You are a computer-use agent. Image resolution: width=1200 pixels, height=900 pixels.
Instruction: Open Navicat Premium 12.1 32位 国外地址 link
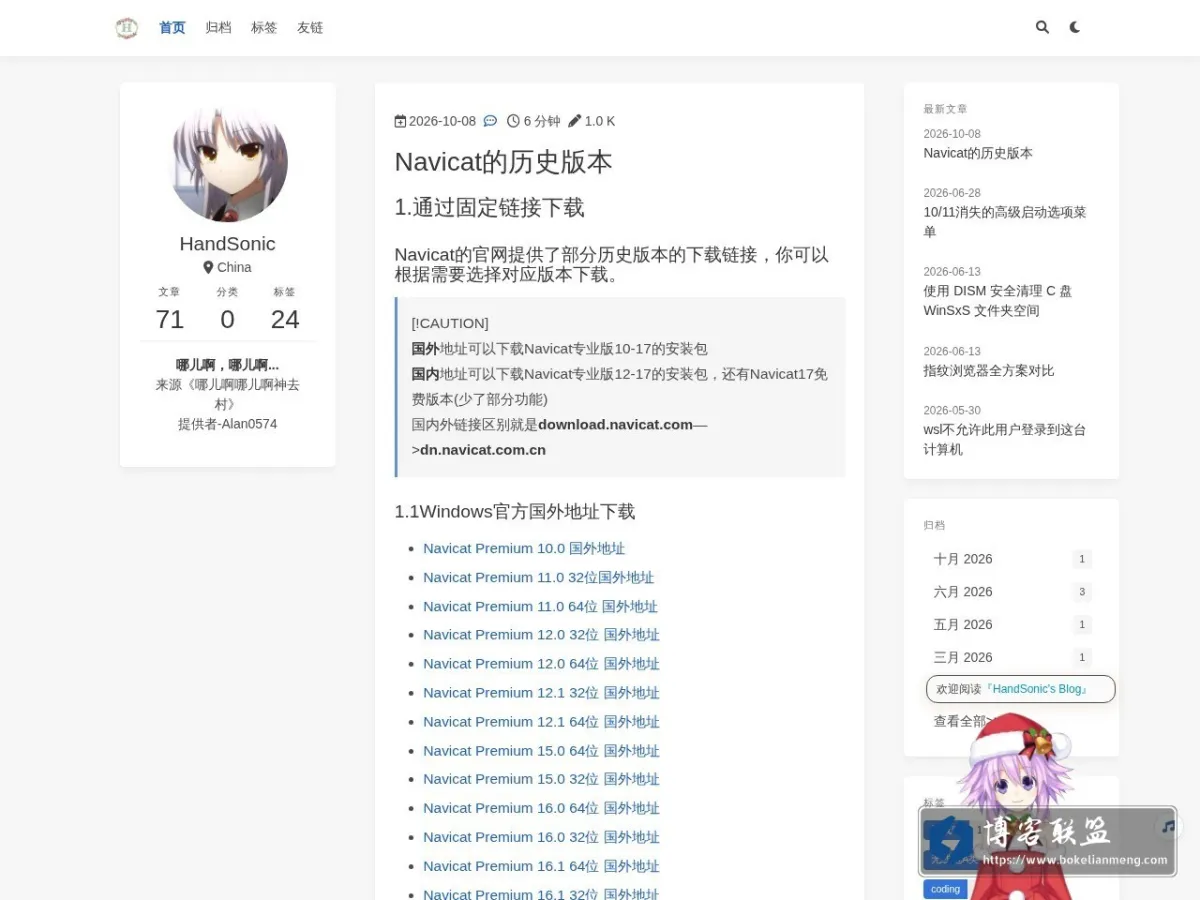[x=541, y=692]
